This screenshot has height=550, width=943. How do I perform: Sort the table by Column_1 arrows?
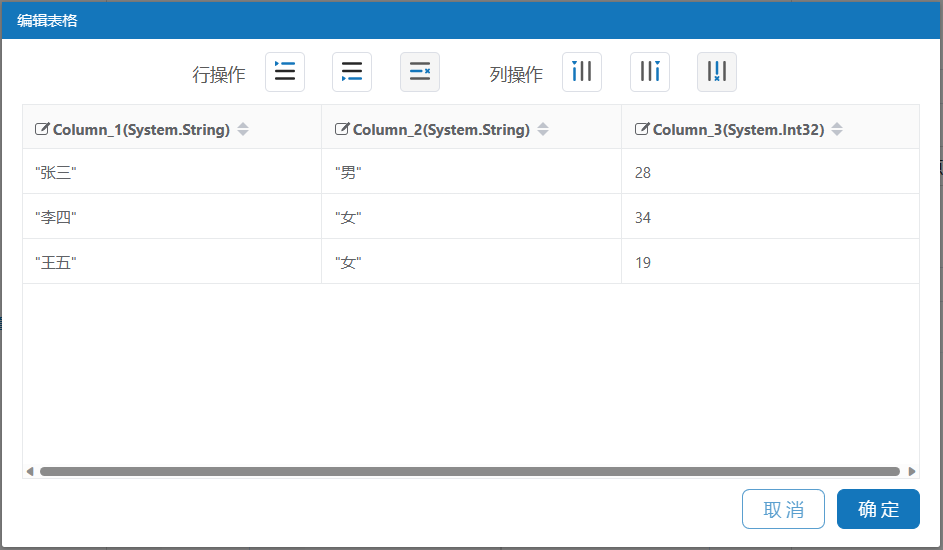click(x=243, y=129)
